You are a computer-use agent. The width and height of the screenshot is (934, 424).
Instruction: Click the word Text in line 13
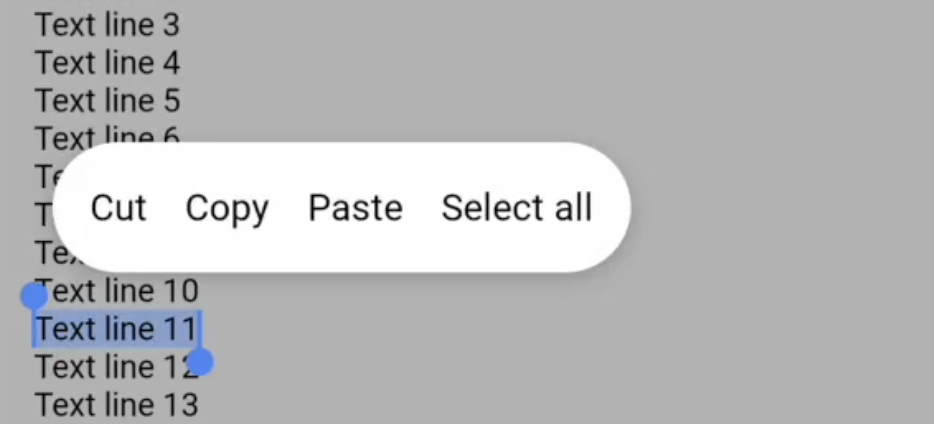coord(65,406)
